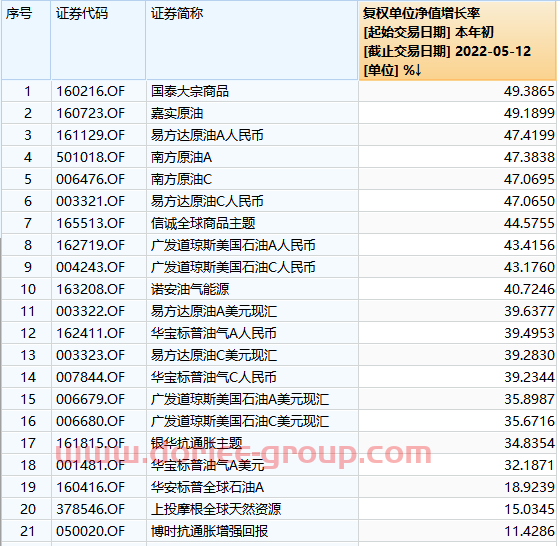Select fund code 160216.OF
This screenshot has height=546, width=560.
coord(90,91)
